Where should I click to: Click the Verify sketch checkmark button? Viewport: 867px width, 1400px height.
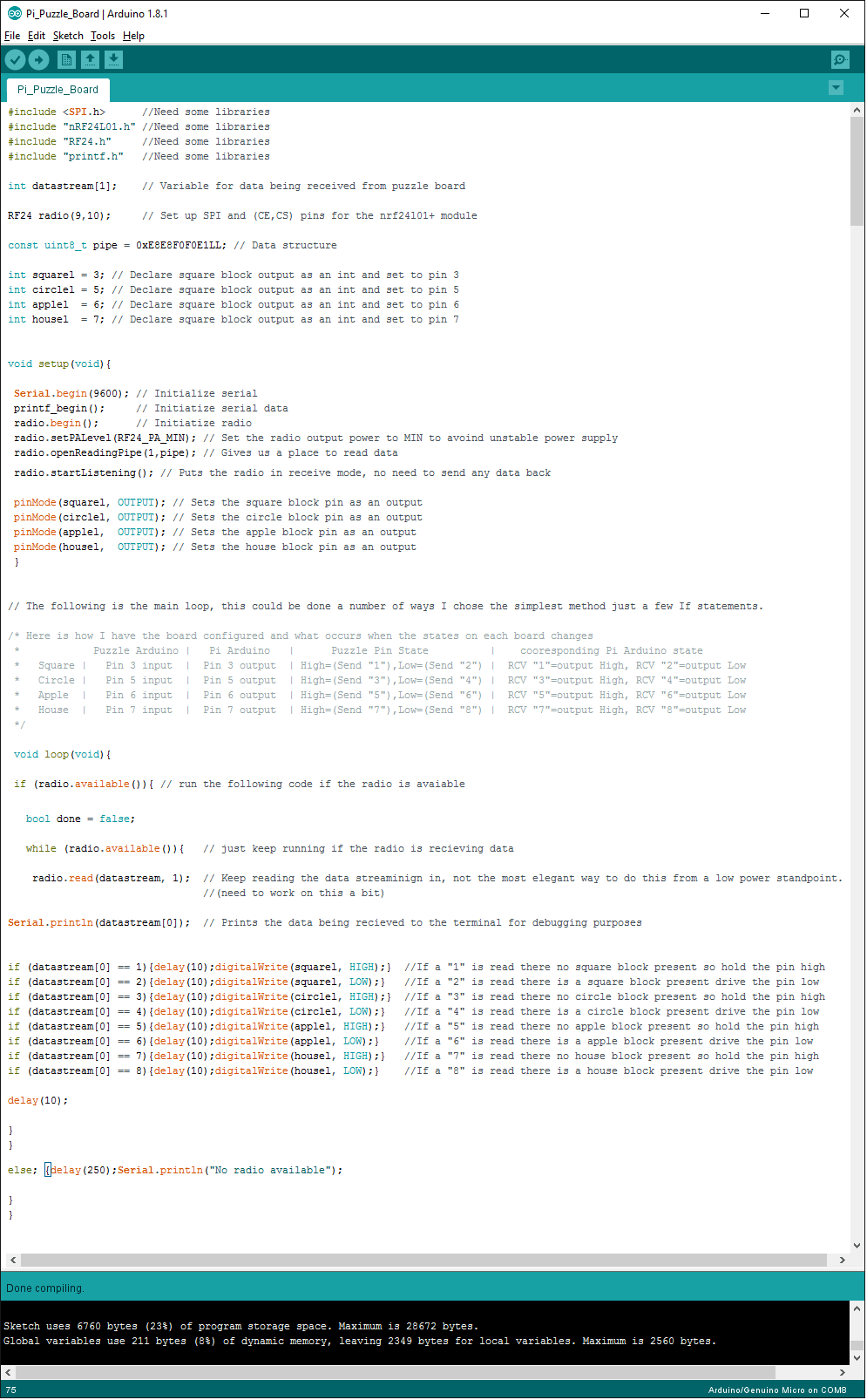16,59
